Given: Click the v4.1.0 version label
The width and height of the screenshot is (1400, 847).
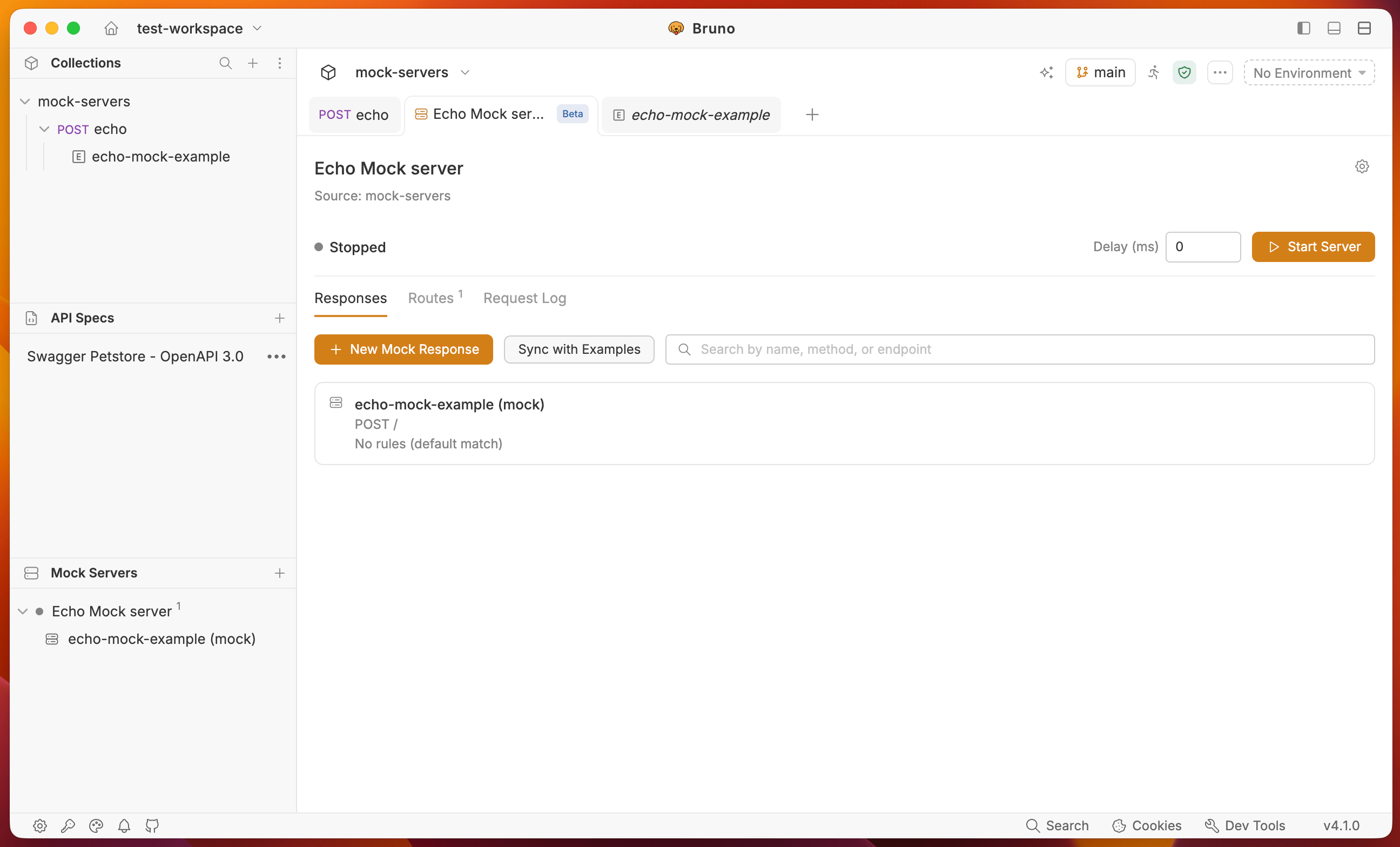Looking at the screenshot, I should pos(1341,826).
